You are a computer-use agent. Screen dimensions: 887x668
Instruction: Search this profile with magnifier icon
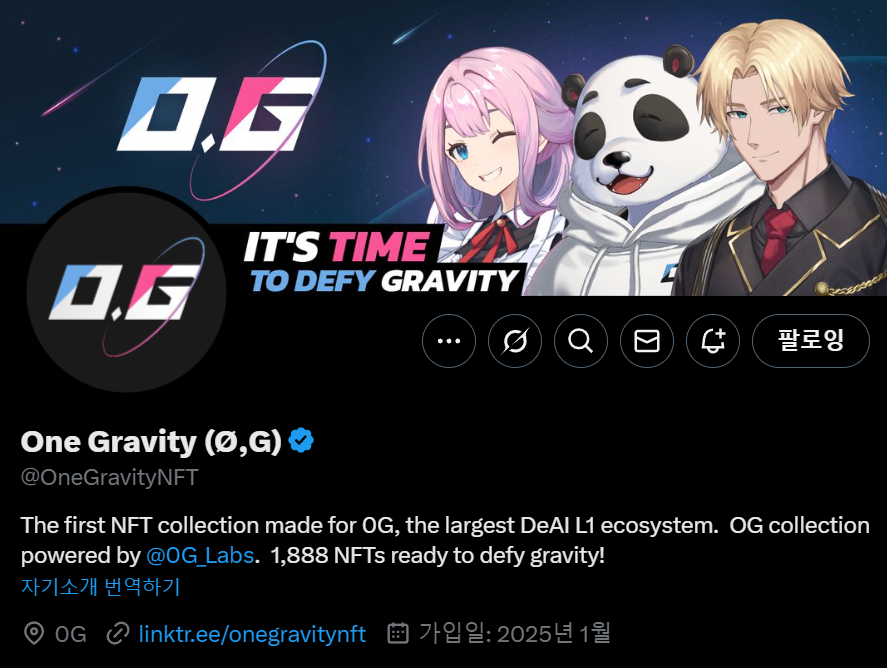point(581,341)
